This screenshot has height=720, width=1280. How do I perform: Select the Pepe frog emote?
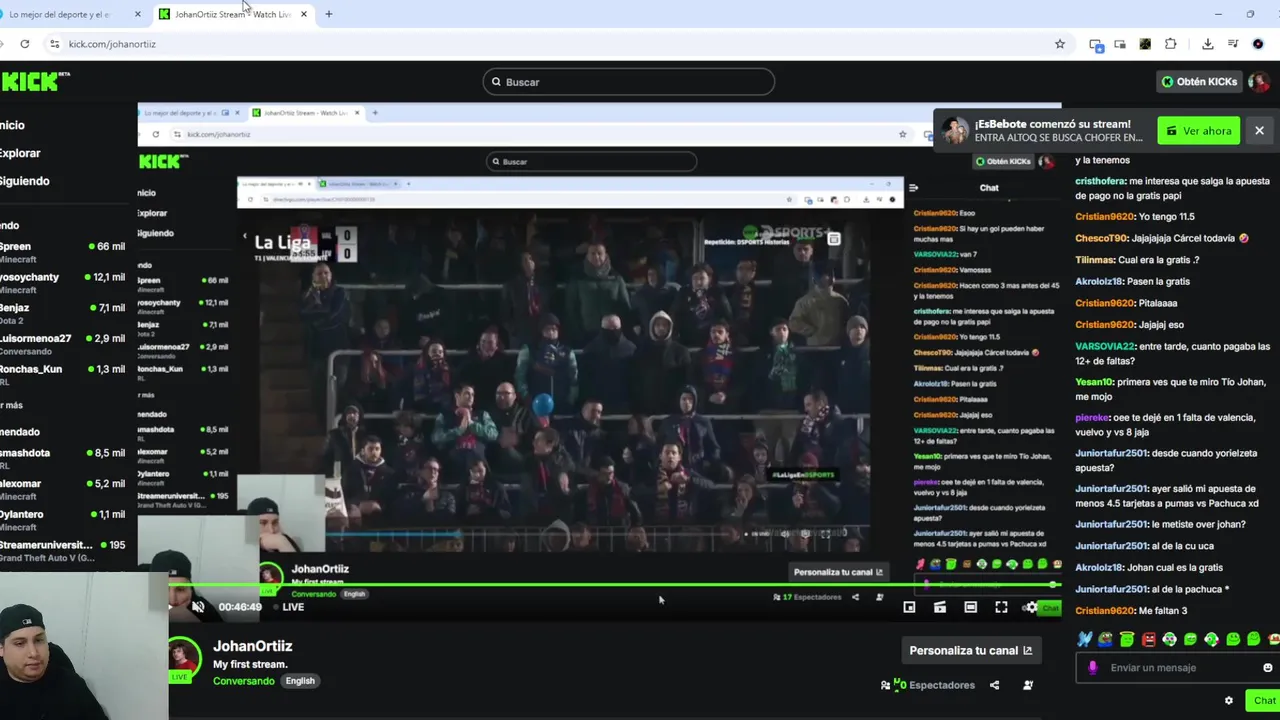tap(1105, 639)
